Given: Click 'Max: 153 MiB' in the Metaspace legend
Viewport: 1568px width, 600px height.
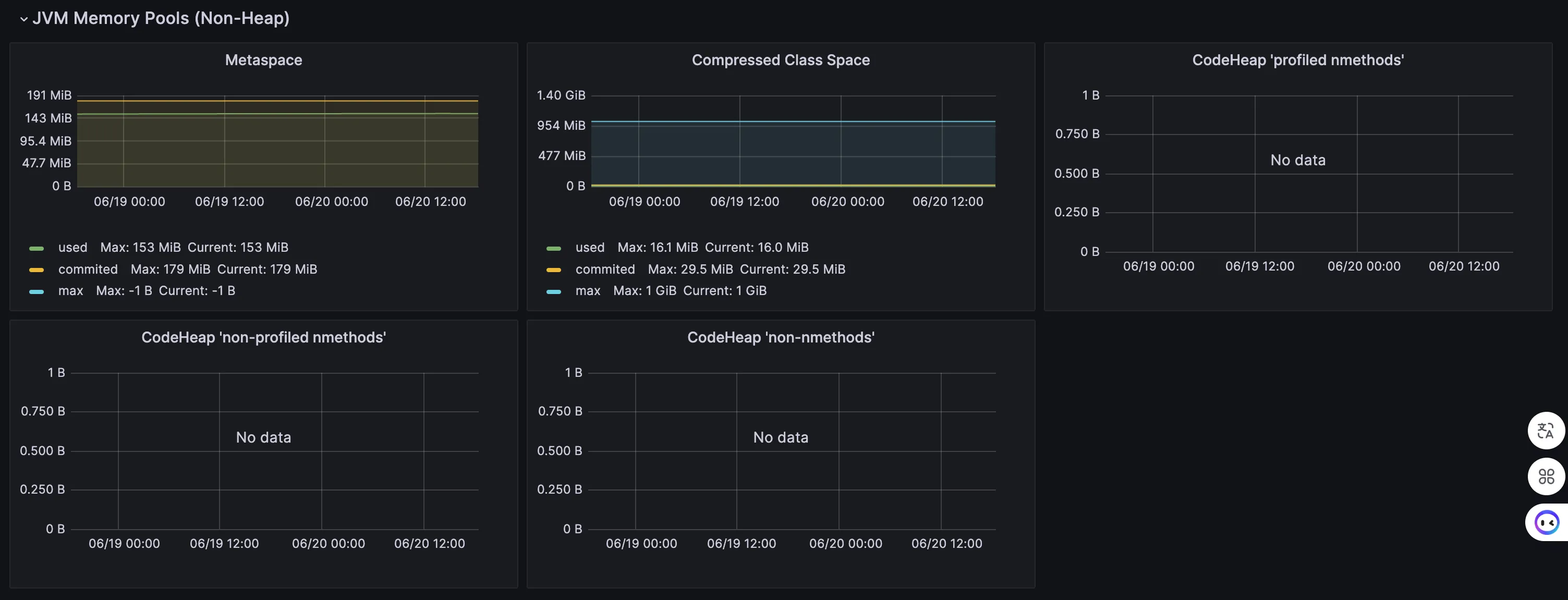Looking at the screenshot, I should (141, 247).
